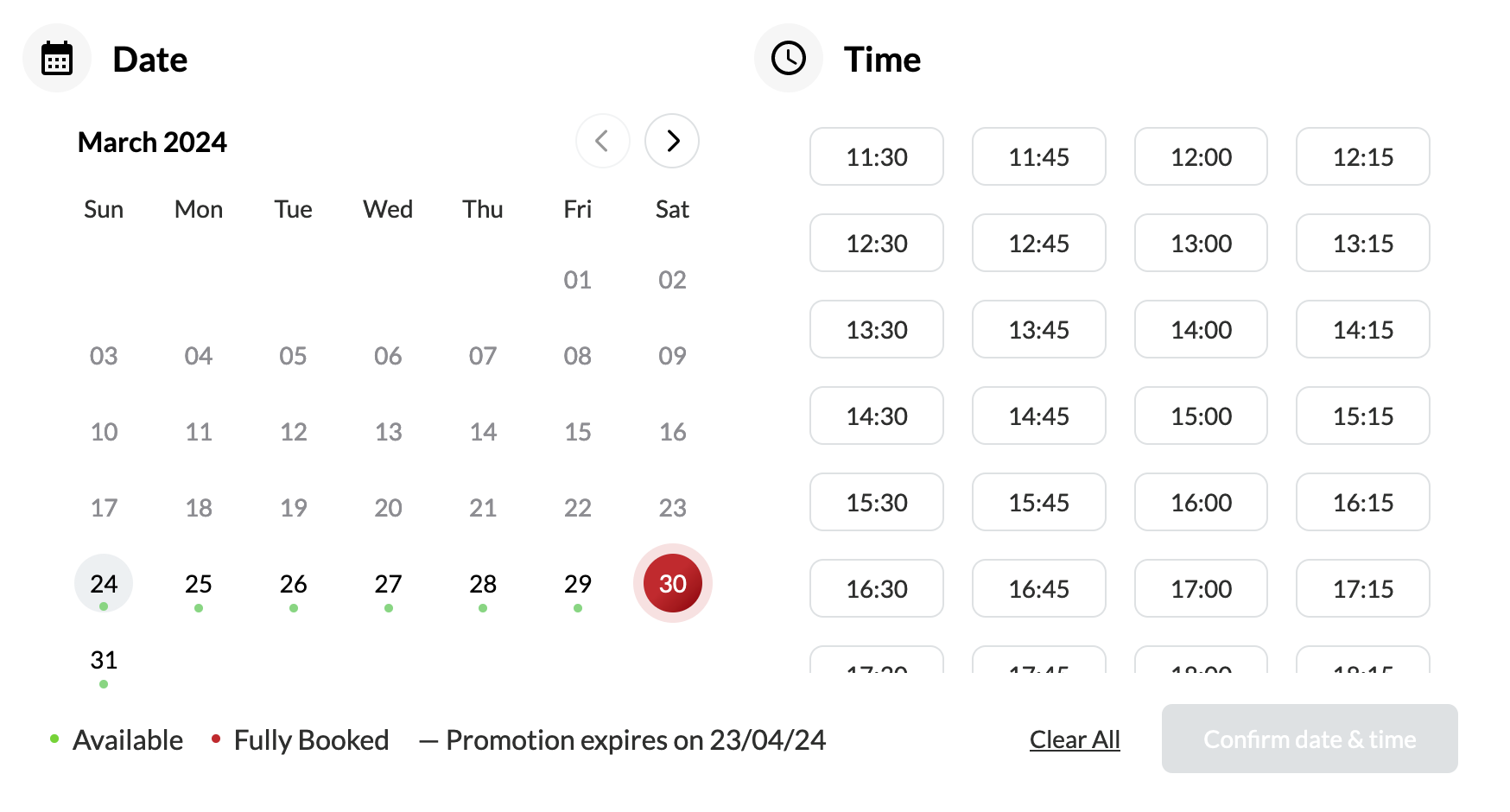Pick the 17:15 time slot

tap(1362, 588)
